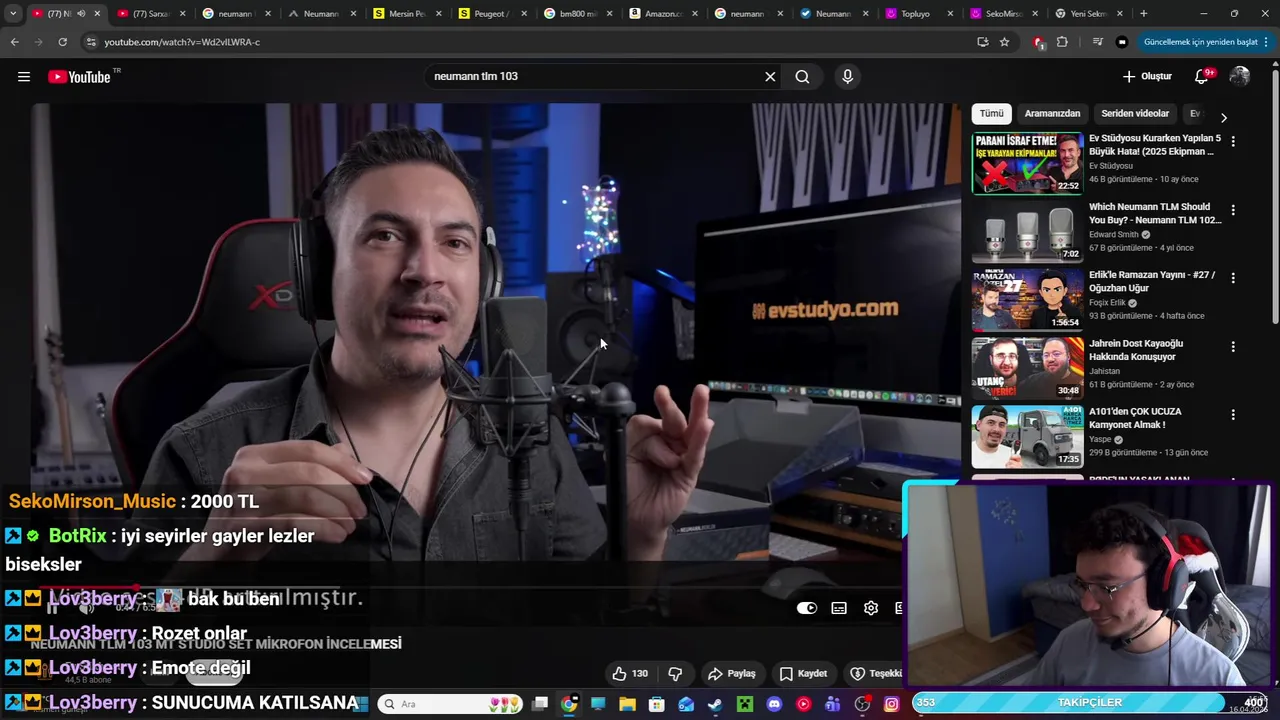Toggle the video autoplay switch
Screen dimensions: 1280x720
[807, 608]
